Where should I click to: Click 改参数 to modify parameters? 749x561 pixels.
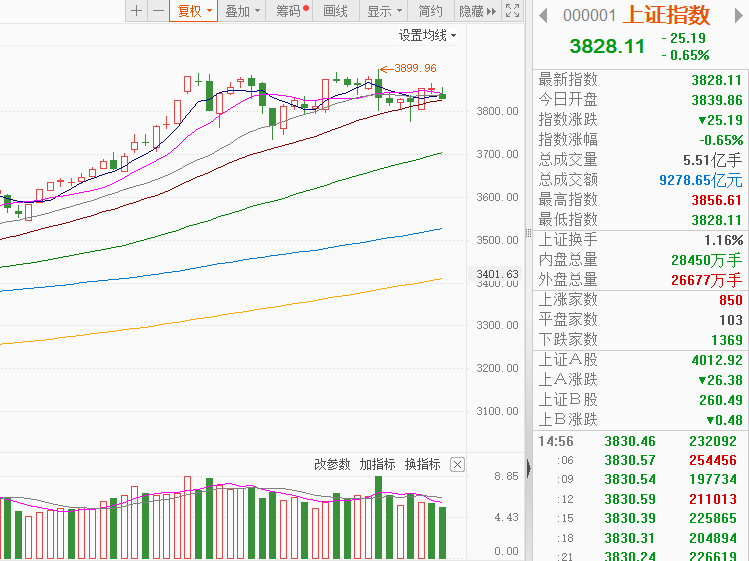click(x=332, y=464)
